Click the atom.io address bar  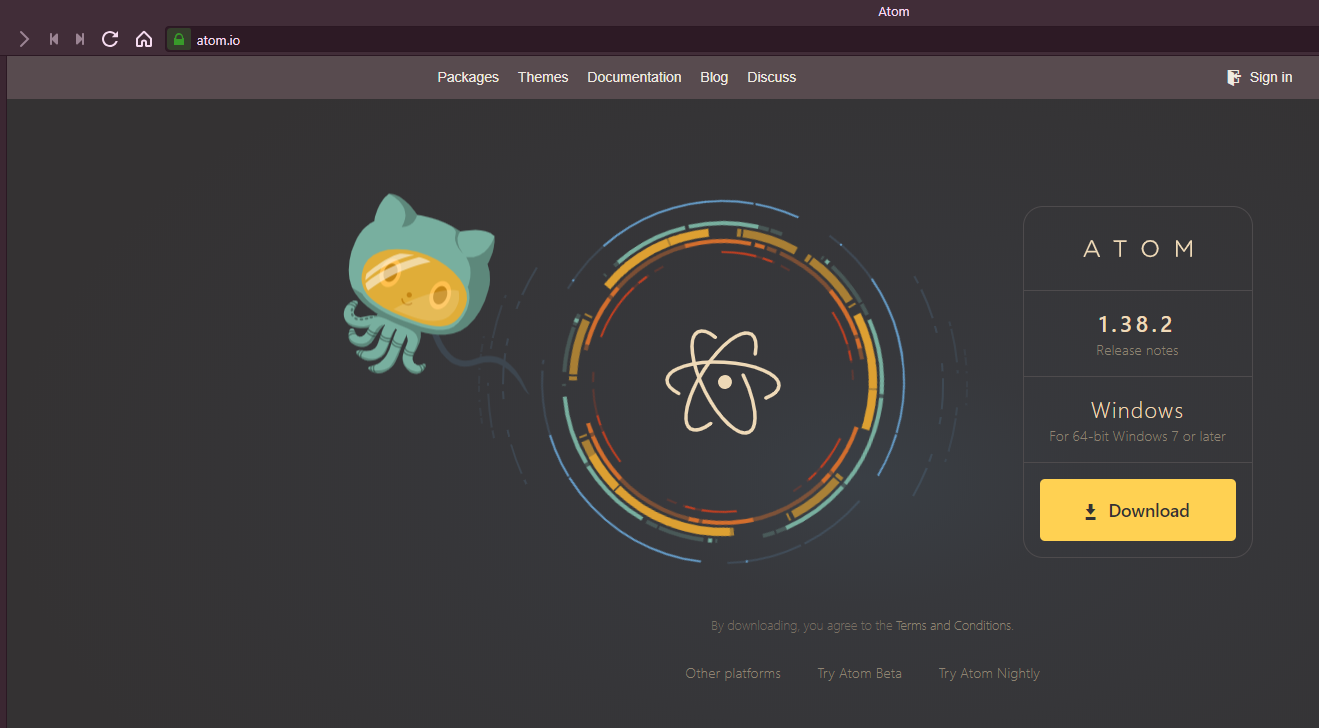pos(222,39)
